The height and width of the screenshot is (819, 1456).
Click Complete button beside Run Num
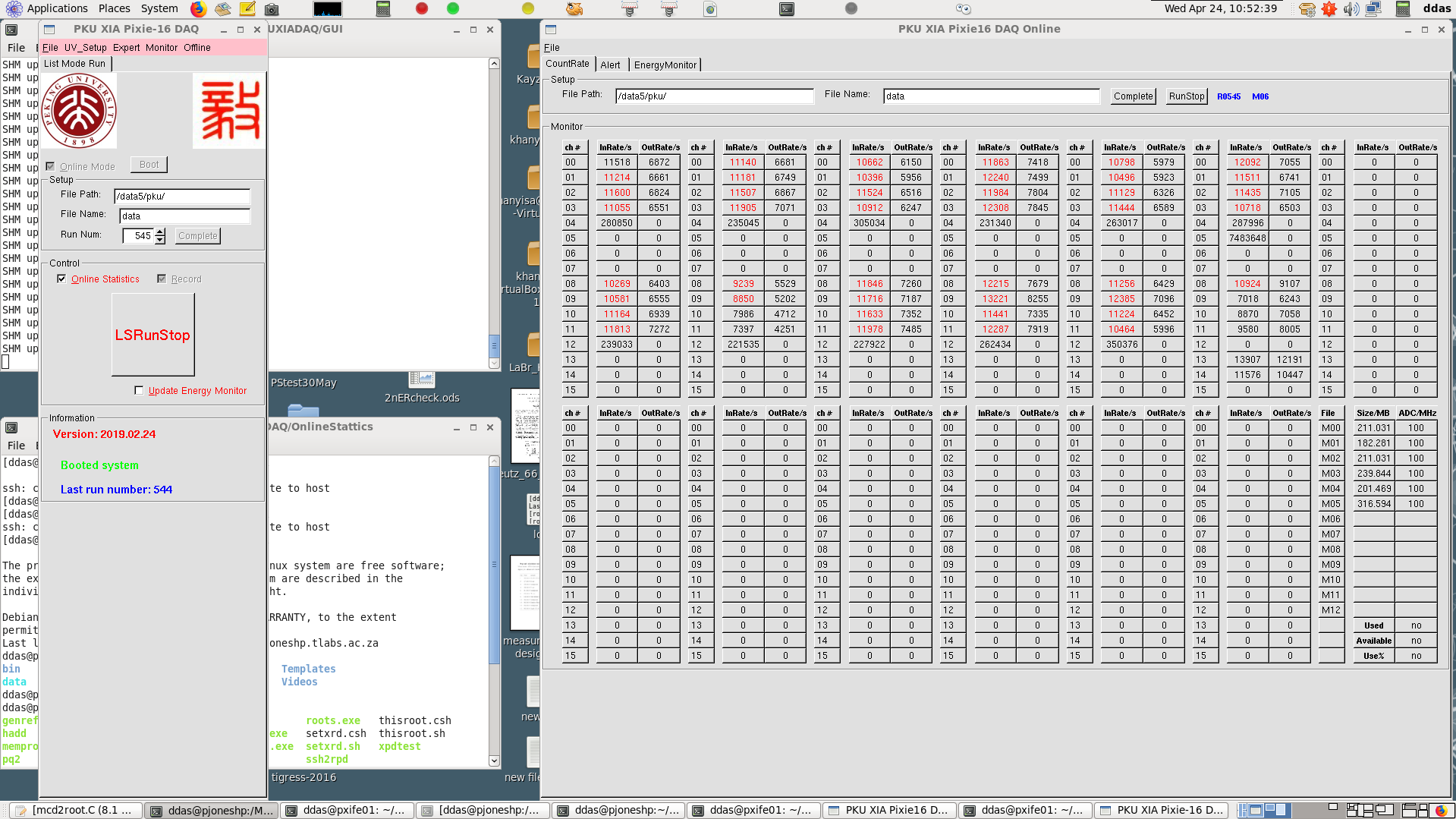pos(198,236)
